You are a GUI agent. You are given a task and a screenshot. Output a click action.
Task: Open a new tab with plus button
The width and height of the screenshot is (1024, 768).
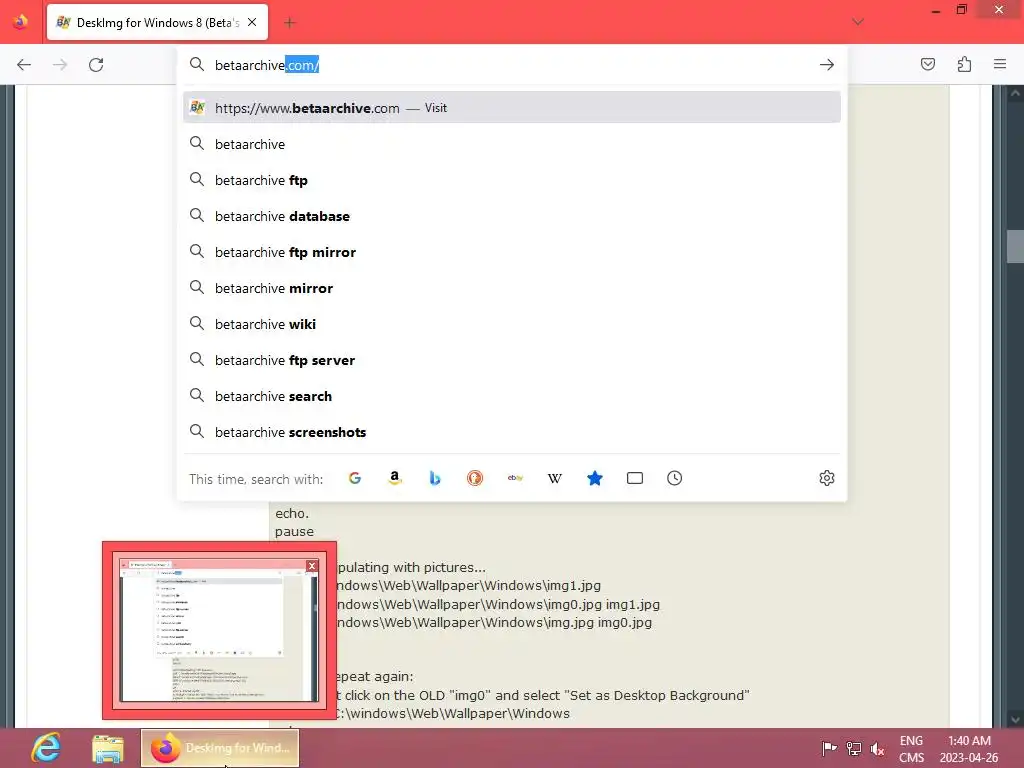point(290,23)
